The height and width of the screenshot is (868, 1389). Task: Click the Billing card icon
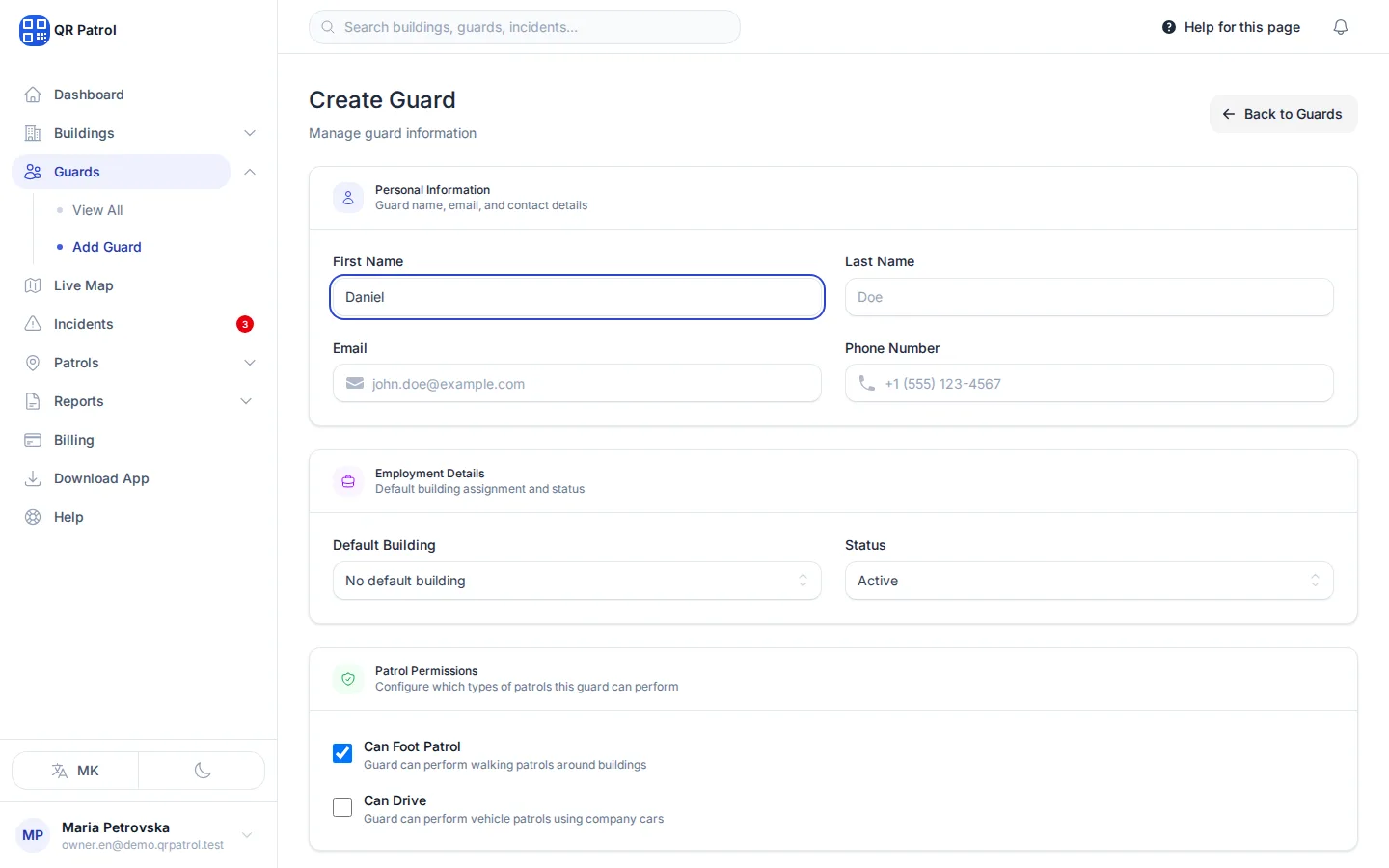33,440
